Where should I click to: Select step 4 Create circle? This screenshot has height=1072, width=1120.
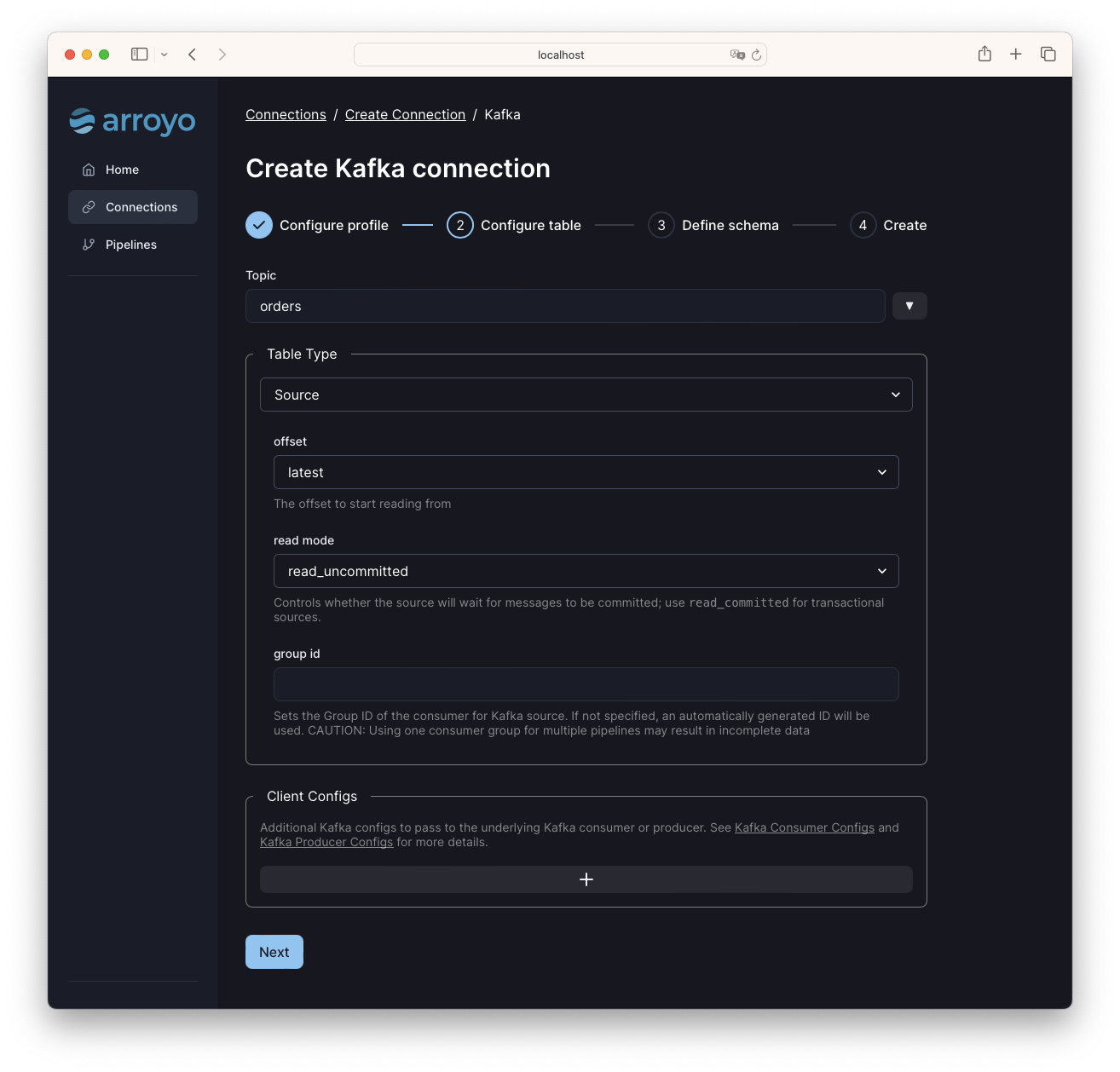point(862,225)
